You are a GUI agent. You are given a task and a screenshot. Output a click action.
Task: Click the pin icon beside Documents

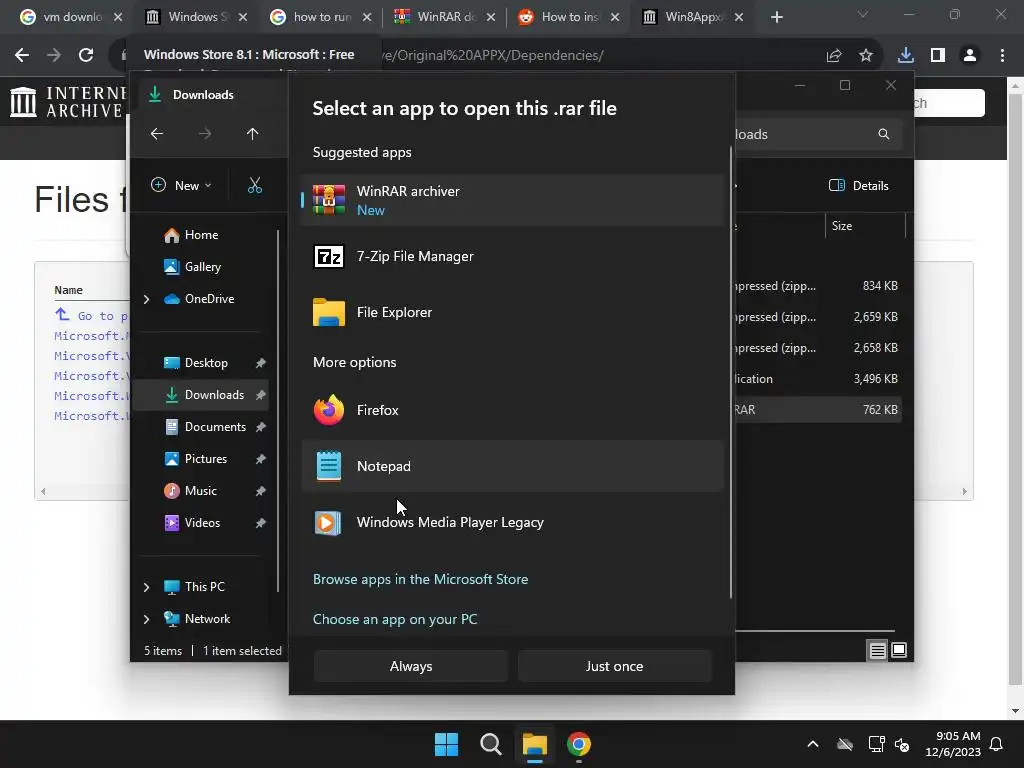tap(261, 427)
